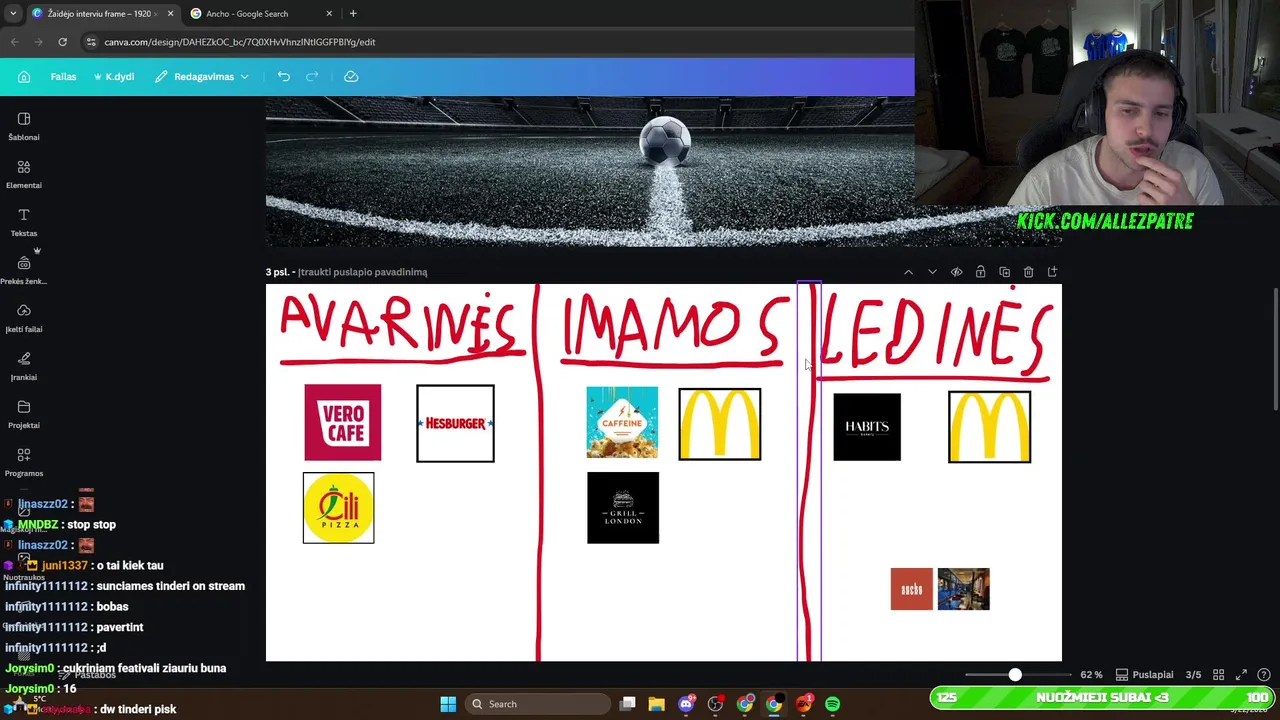Open the Programos apps panel

(24, 462)
